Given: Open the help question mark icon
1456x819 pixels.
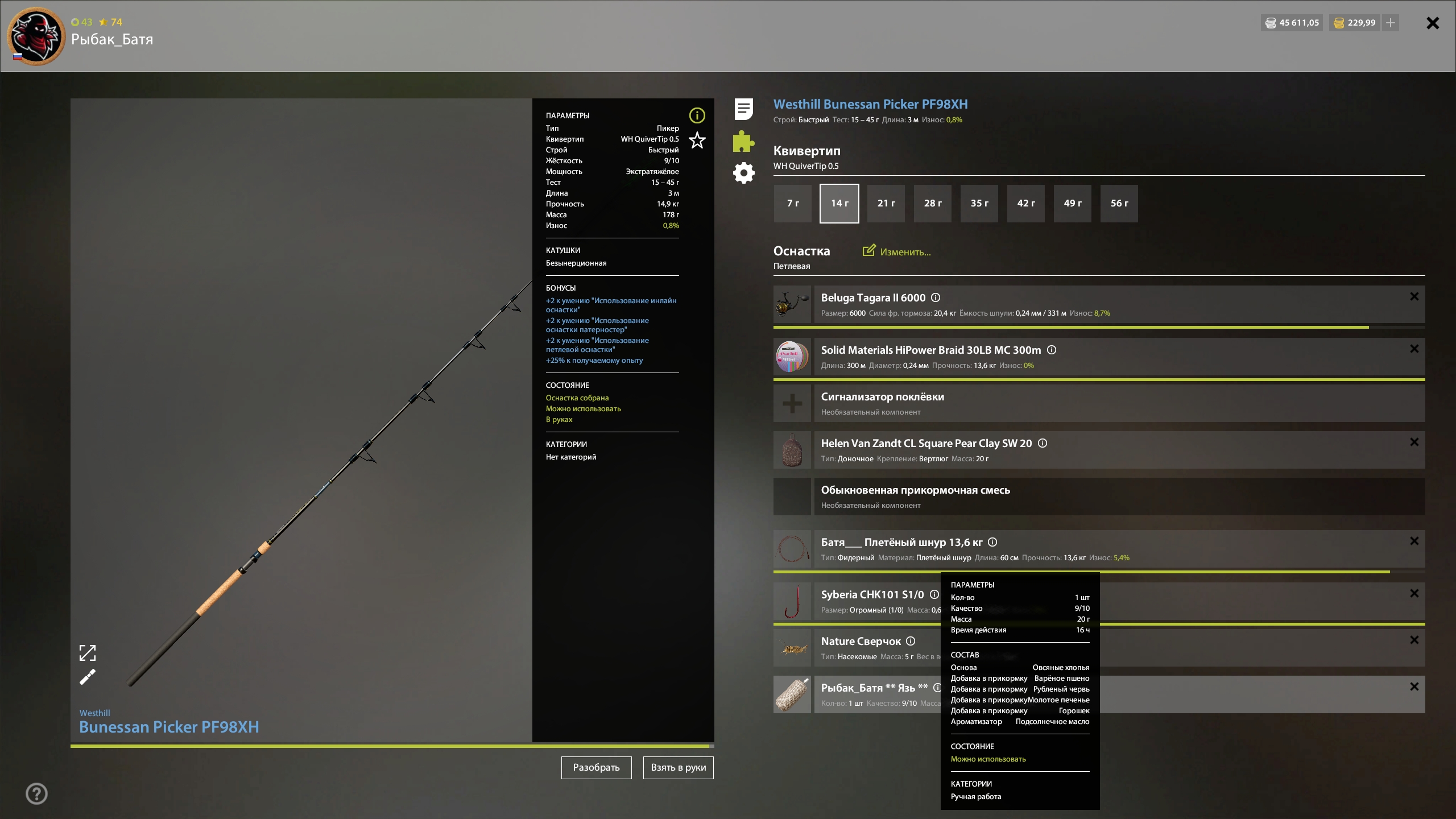Looking at the screenshot, I should point(37,793).
